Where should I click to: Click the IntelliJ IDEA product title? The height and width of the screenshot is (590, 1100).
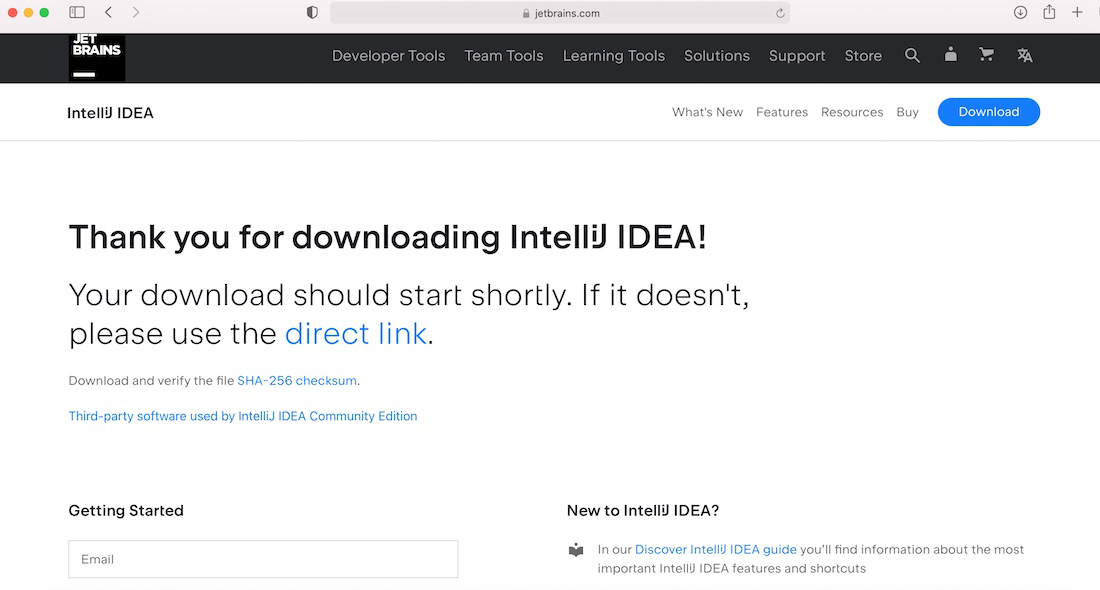(x=110, y=113)
